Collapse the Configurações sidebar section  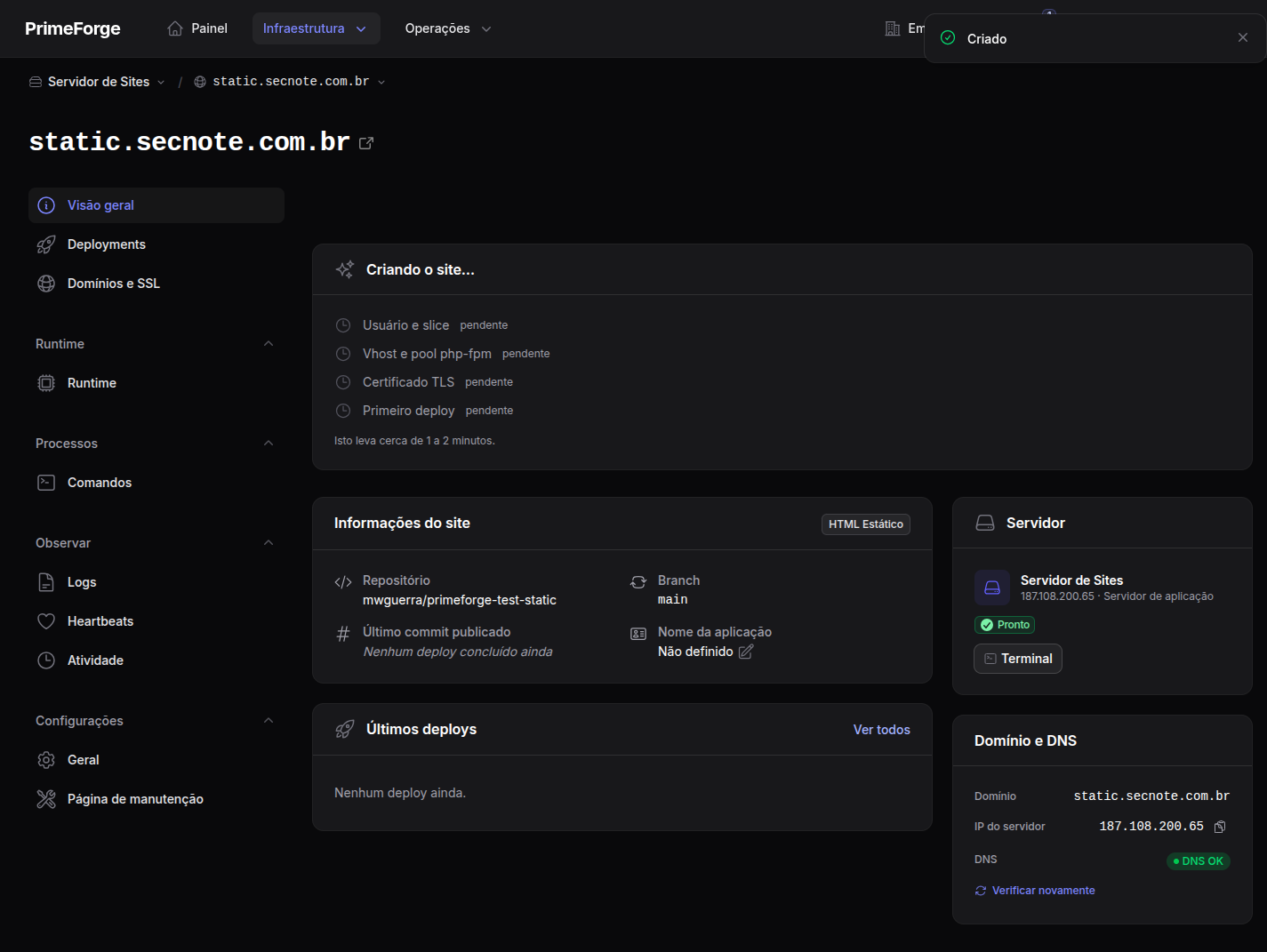coord(269,721)
